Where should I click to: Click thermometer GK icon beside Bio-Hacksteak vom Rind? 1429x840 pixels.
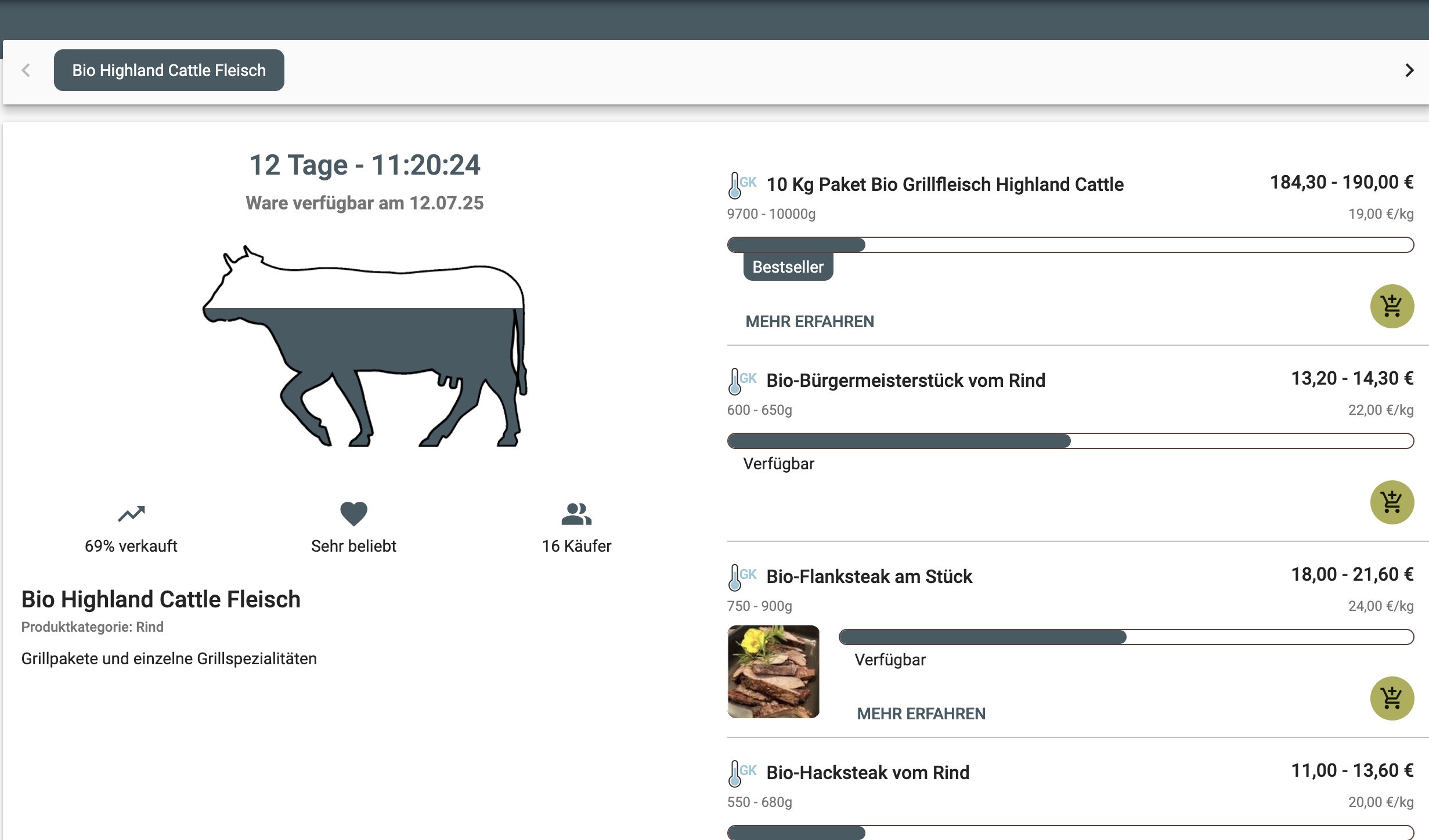point(742,773)
